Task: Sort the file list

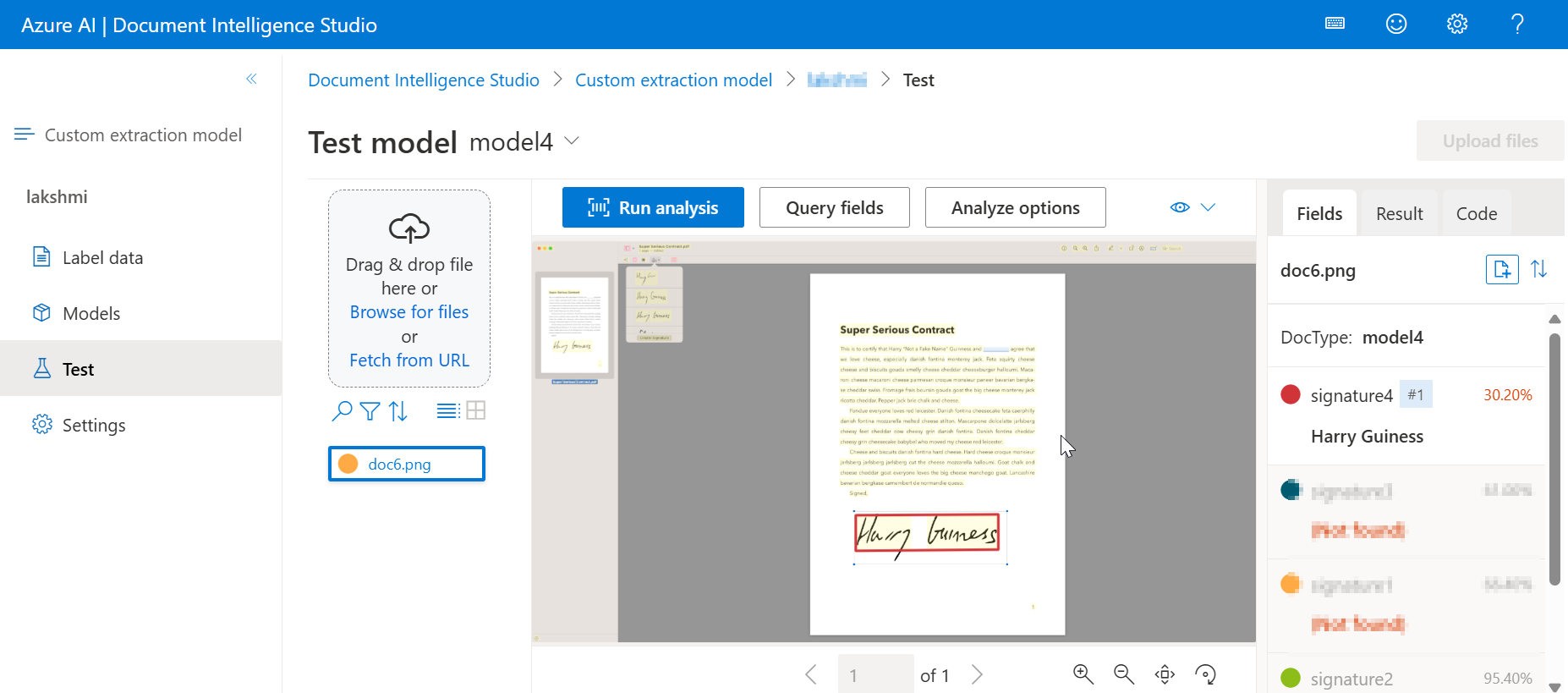Action: (x=398, y=411)
